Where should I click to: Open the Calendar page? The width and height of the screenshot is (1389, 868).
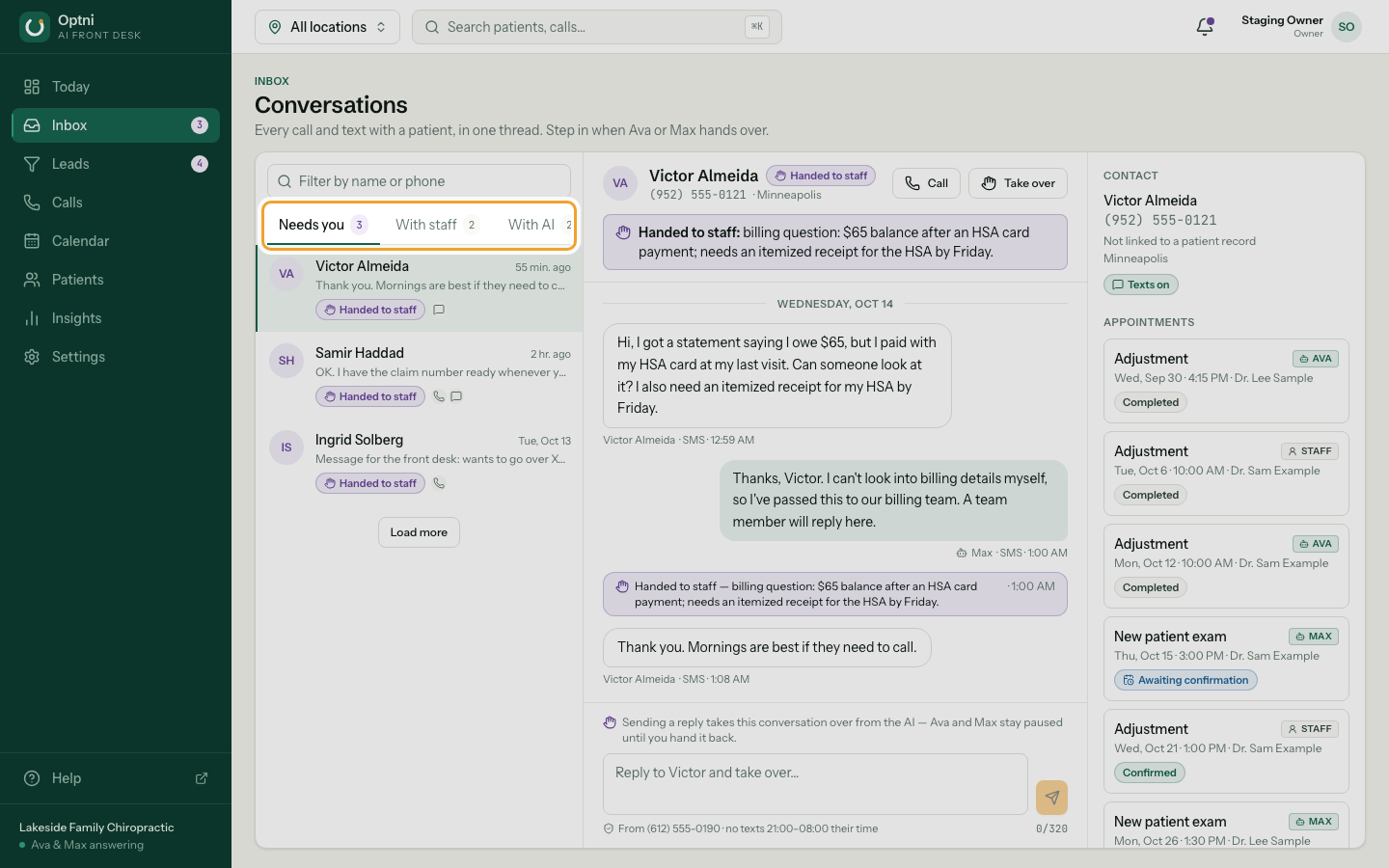point(116,241)
